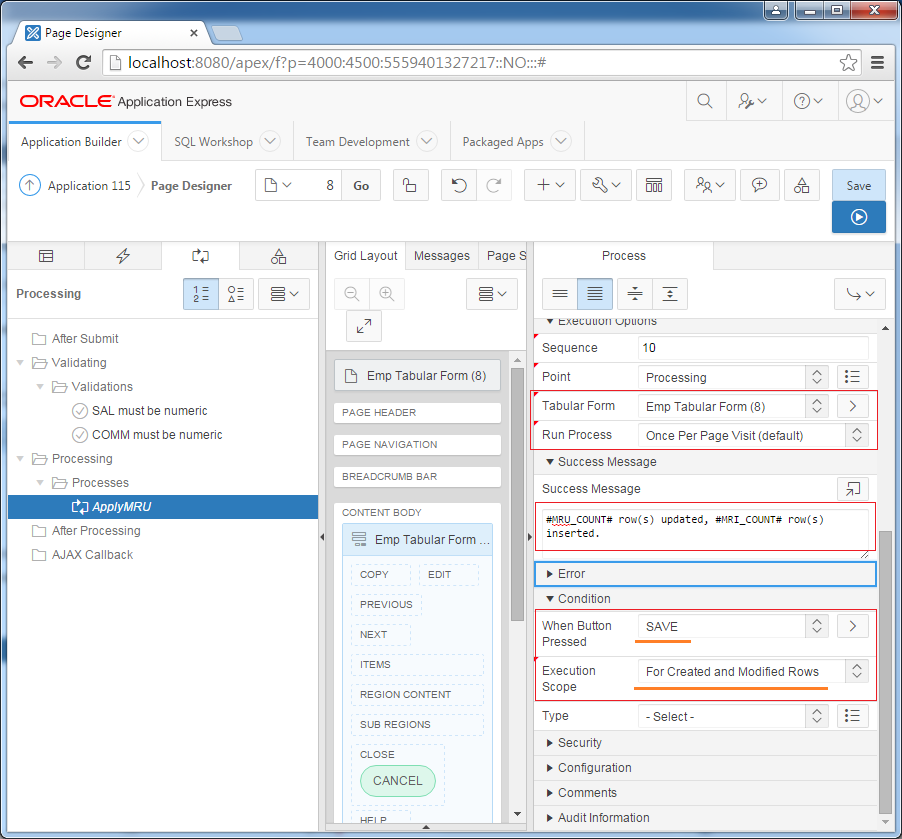Open the Go to Group dropdown

click(x=860, y=294)
